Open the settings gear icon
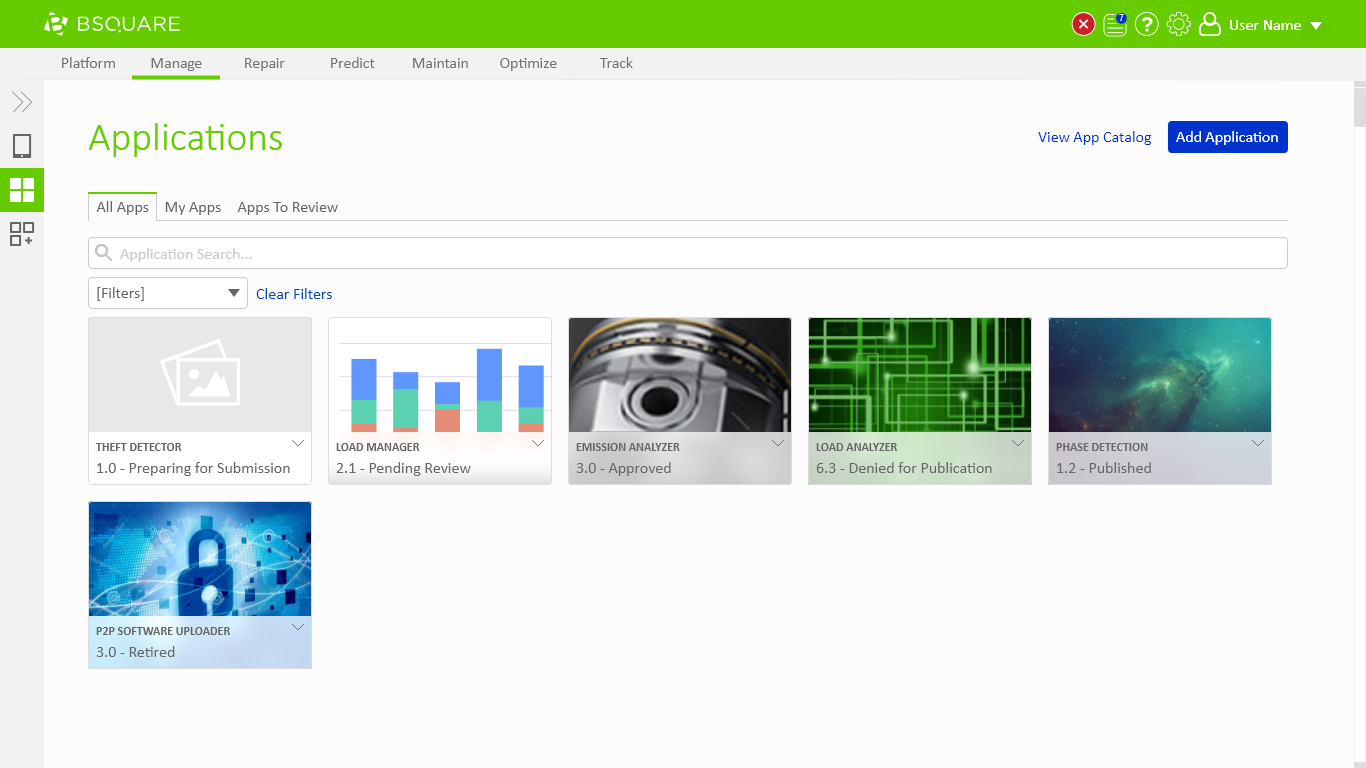Screen dimensions: 1366x768 click(x=1179, y=25)
